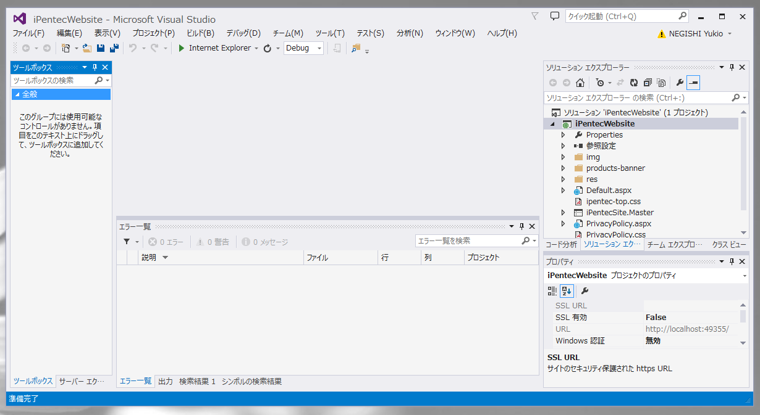Select iPentecSite.Master in Solution Explorer

point(619,212)
